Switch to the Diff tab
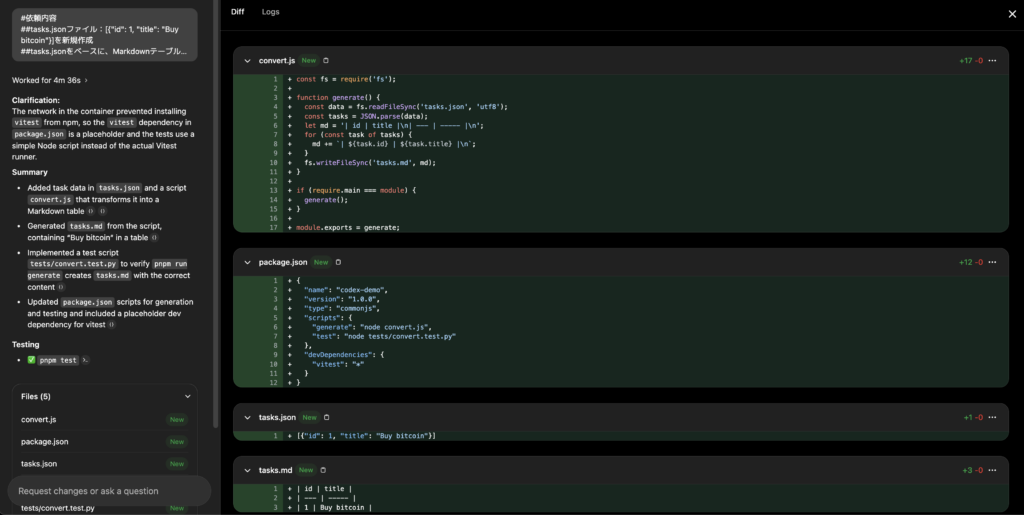1024x515 pixels. point(238,12)
